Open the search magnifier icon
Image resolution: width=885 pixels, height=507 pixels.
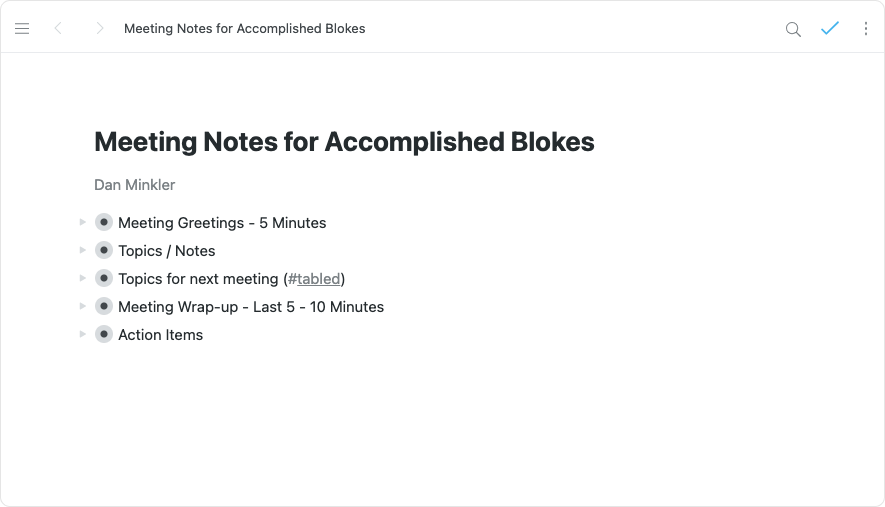point(793,29)
